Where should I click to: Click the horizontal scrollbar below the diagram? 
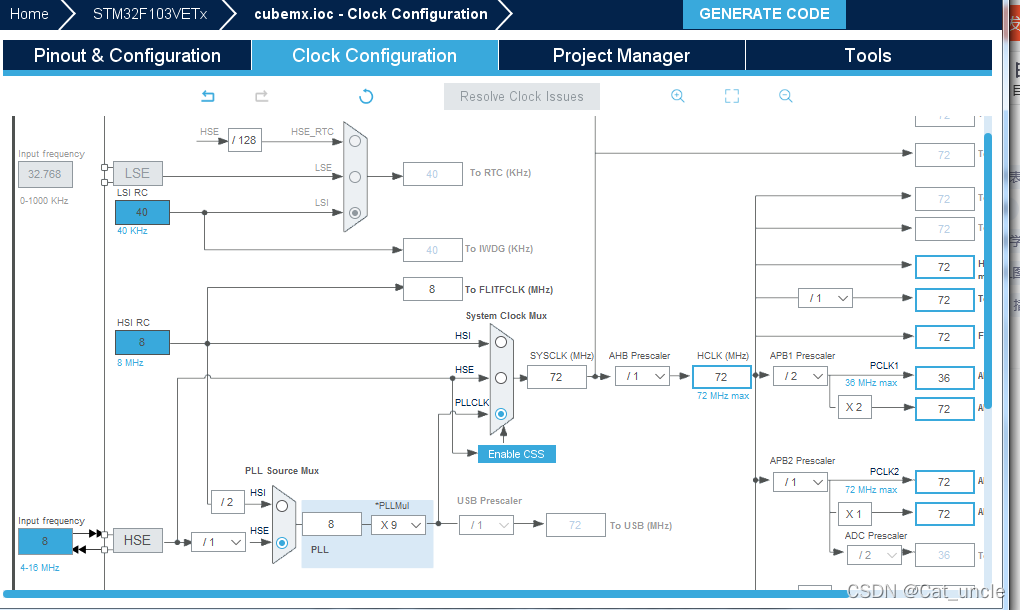(429, 594)
